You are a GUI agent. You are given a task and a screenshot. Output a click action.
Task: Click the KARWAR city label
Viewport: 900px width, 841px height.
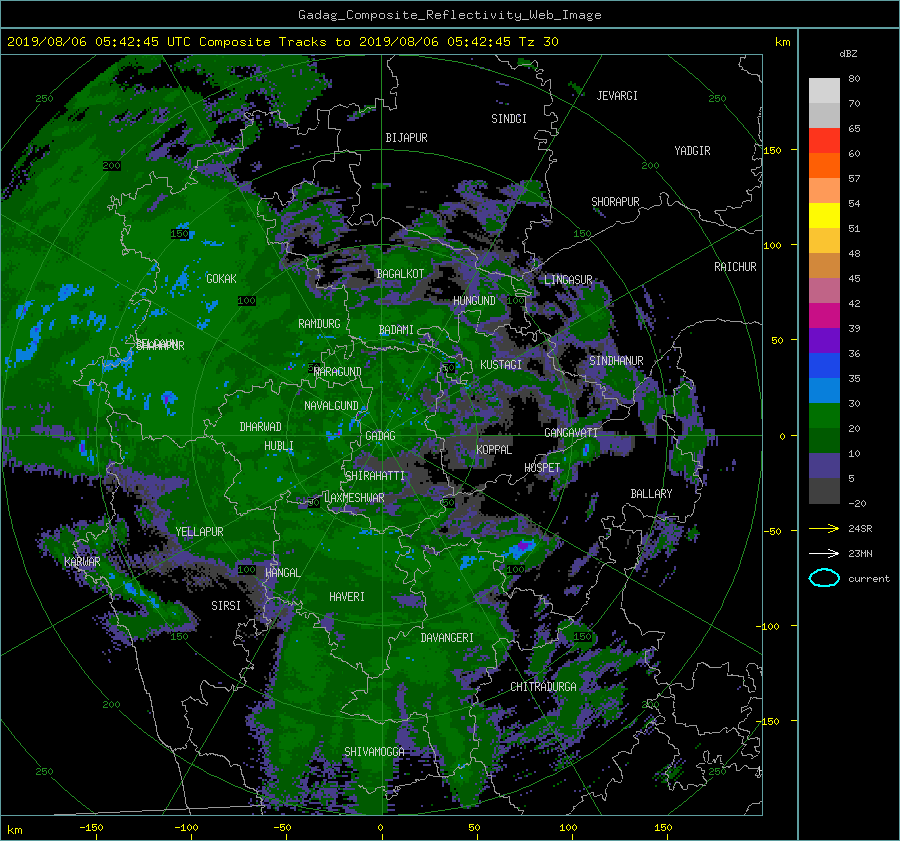[x=82, y=562]
